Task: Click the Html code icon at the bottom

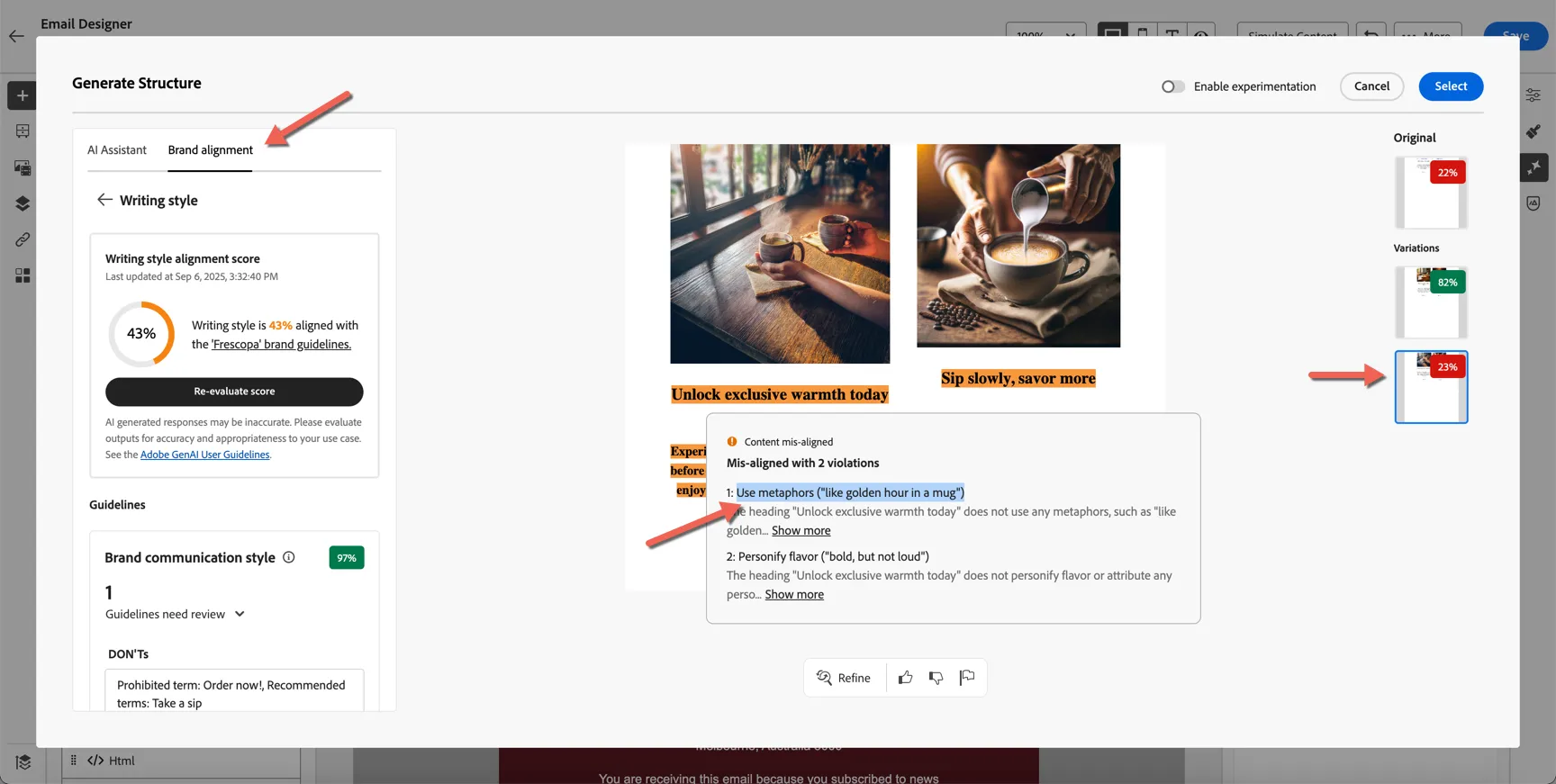Action: [95, 761]
